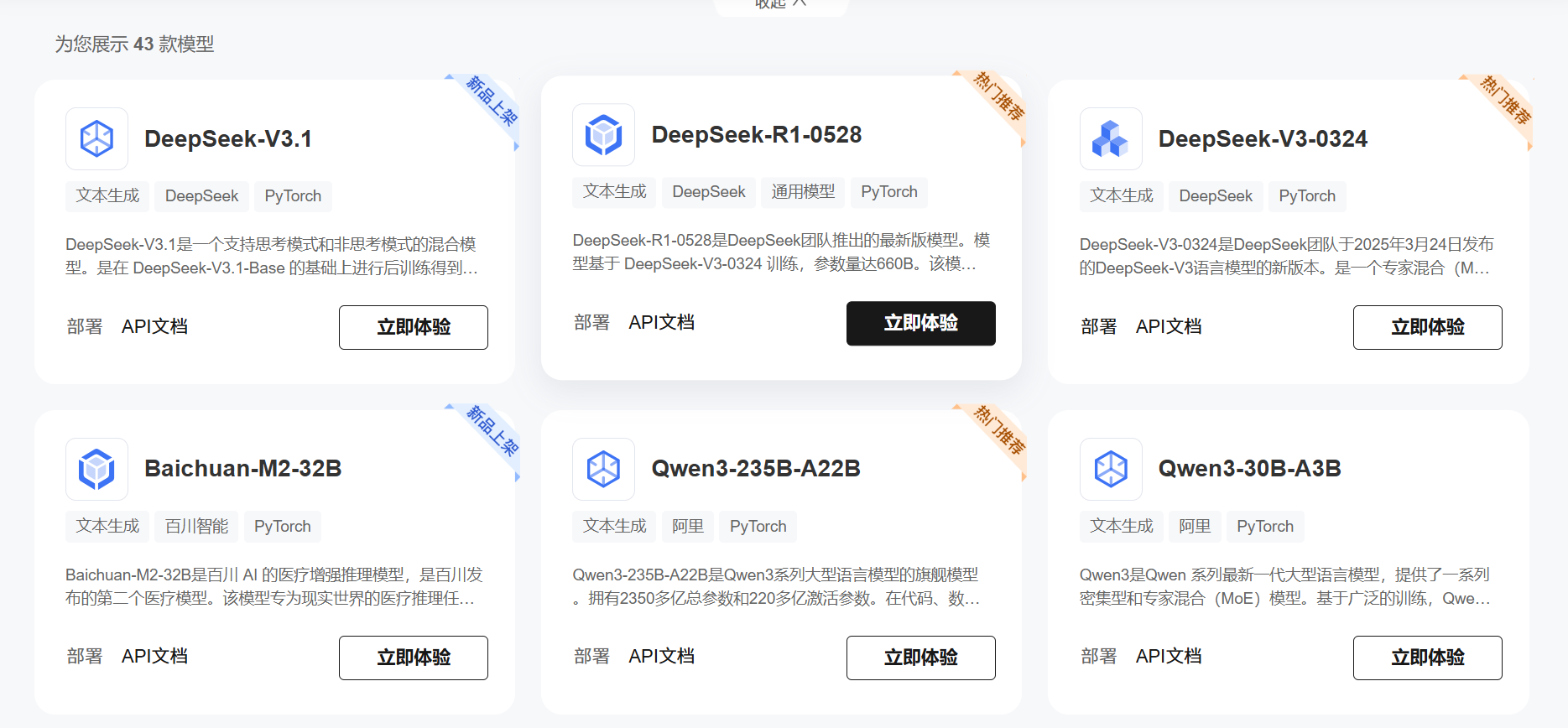
Task: Click the PyTorch tag on Qwen3-30B-A3B
Action: [x=1265, y=526]
